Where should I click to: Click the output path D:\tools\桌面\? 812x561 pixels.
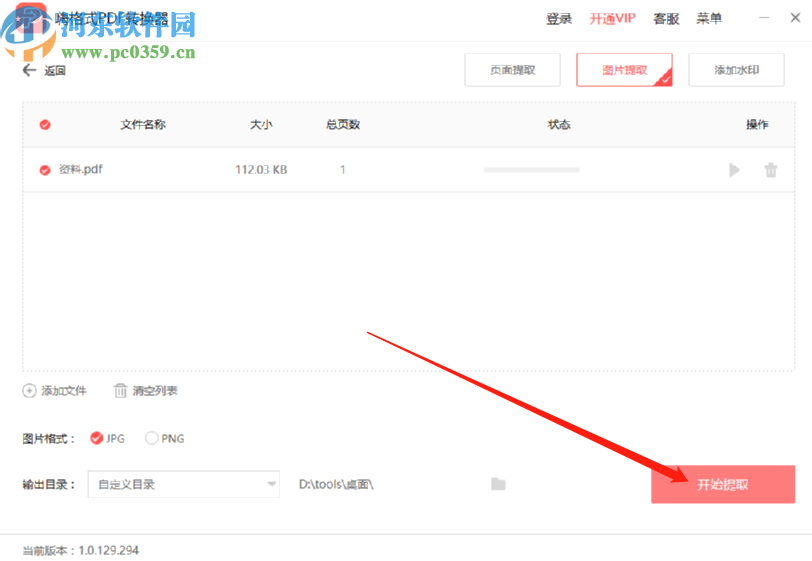click(336, 484)
